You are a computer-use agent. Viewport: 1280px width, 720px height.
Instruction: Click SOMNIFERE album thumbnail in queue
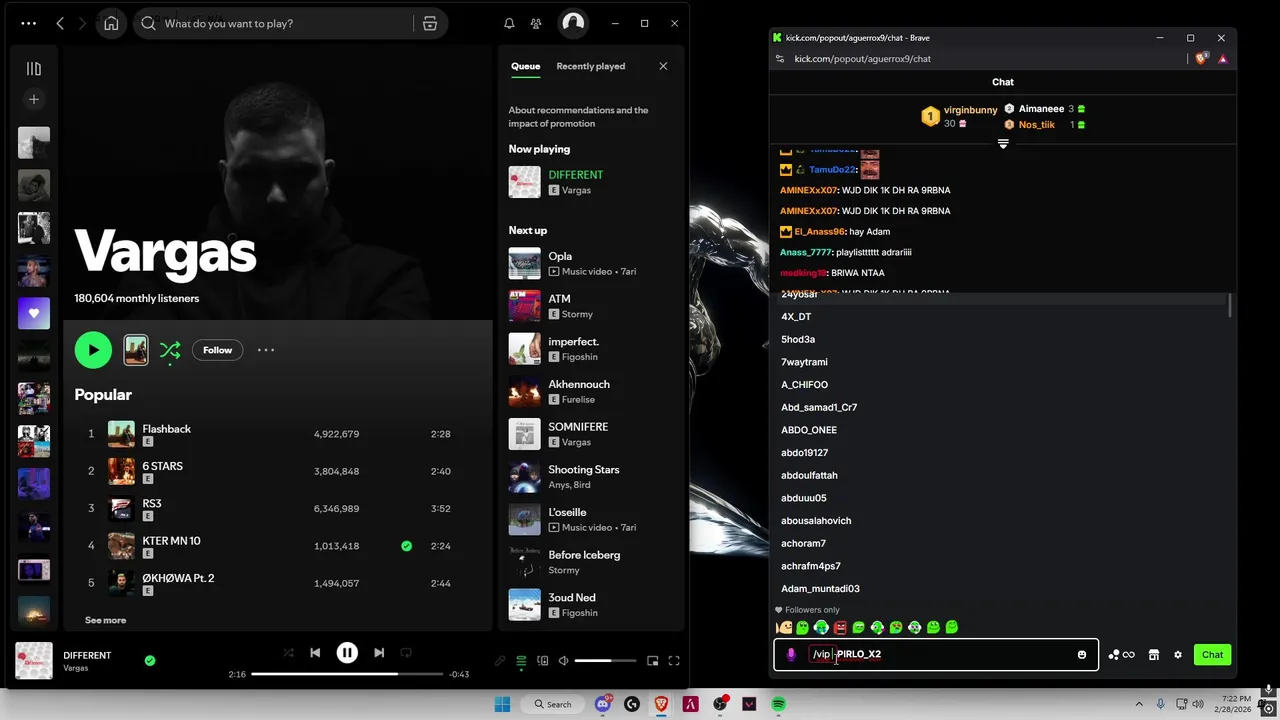[524, 434]
